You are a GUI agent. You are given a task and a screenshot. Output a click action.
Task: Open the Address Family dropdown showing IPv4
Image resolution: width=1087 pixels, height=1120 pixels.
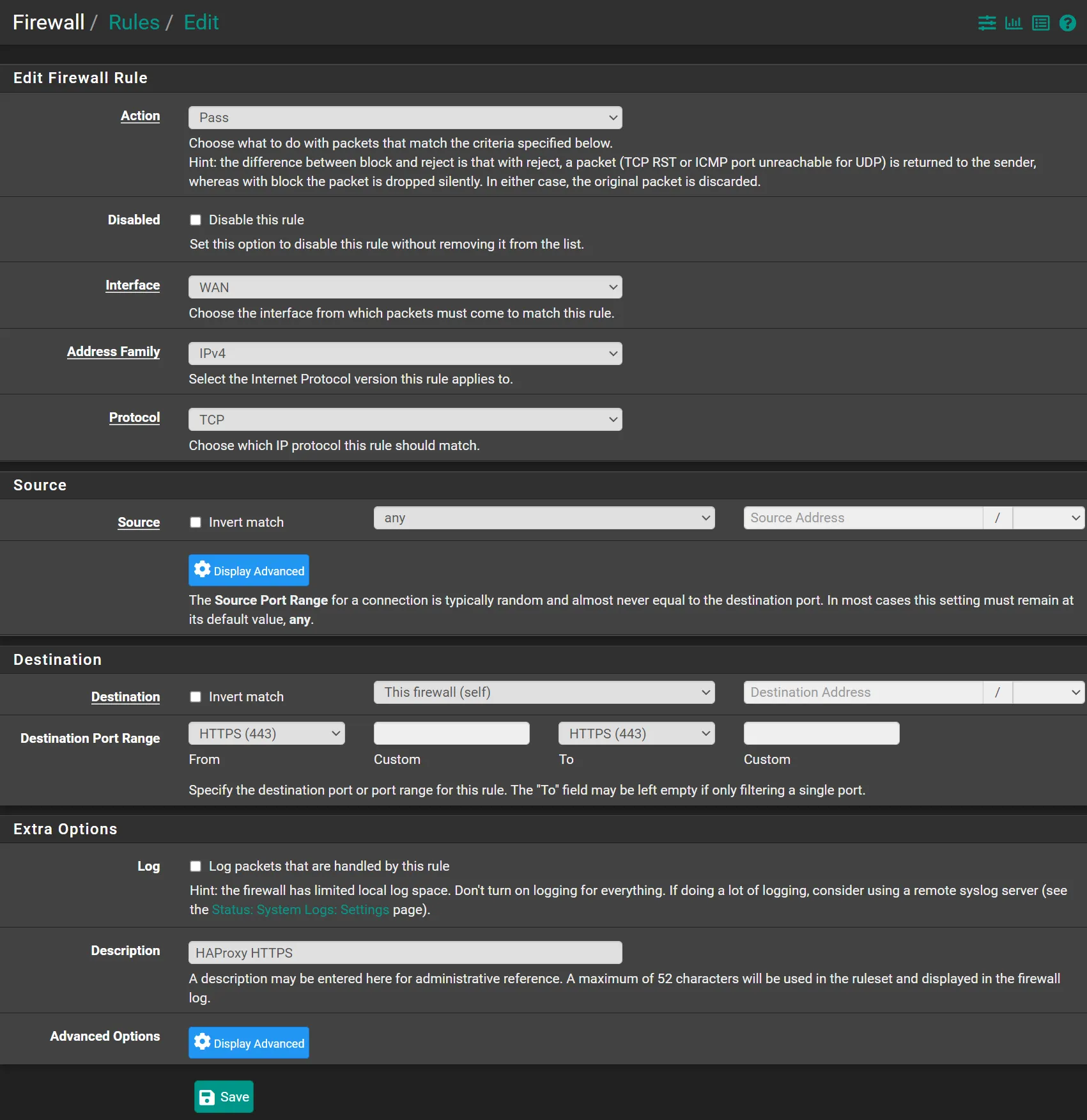[x=405, y=354]
